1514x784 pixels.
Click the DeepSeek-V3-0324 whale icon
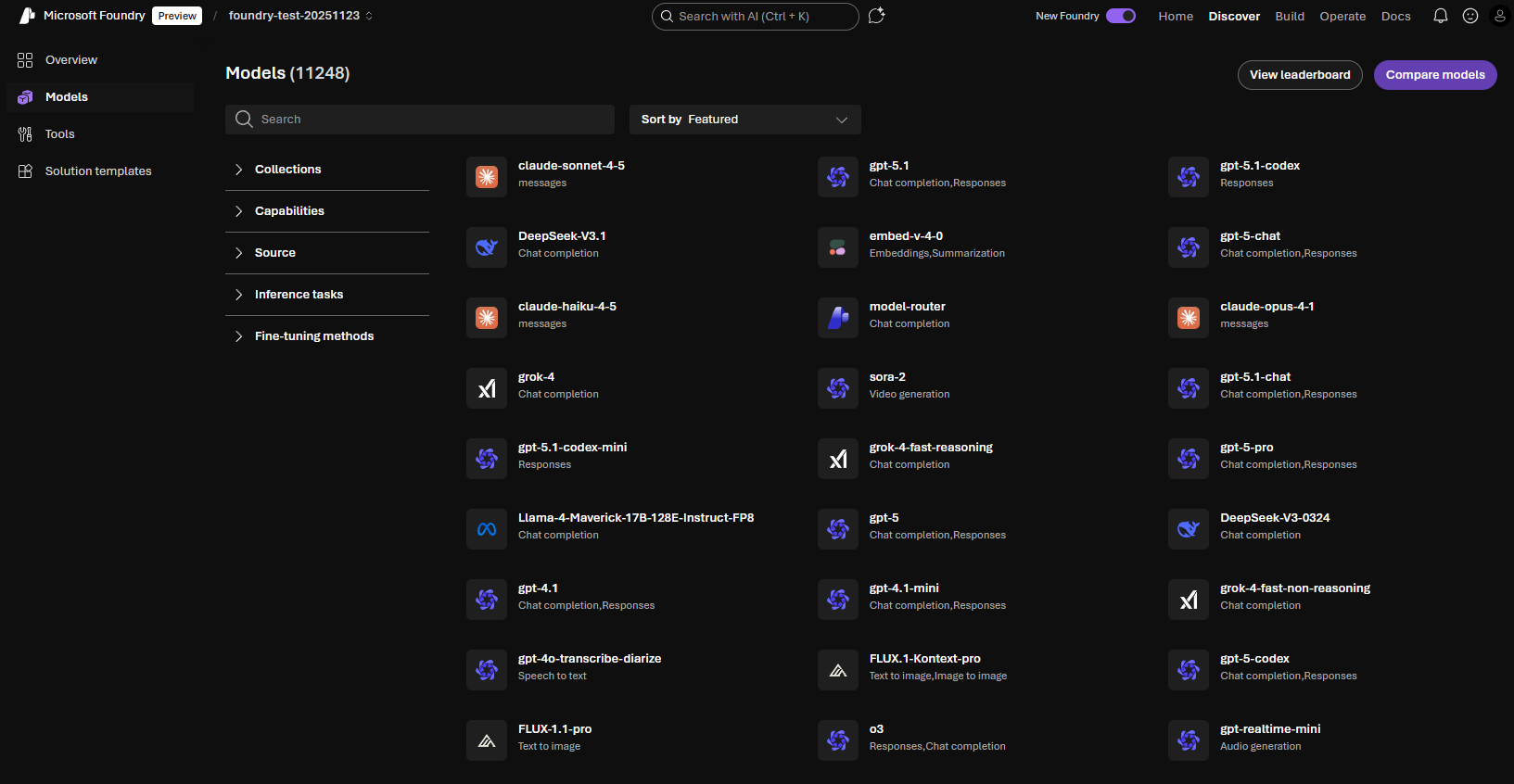1189,529
